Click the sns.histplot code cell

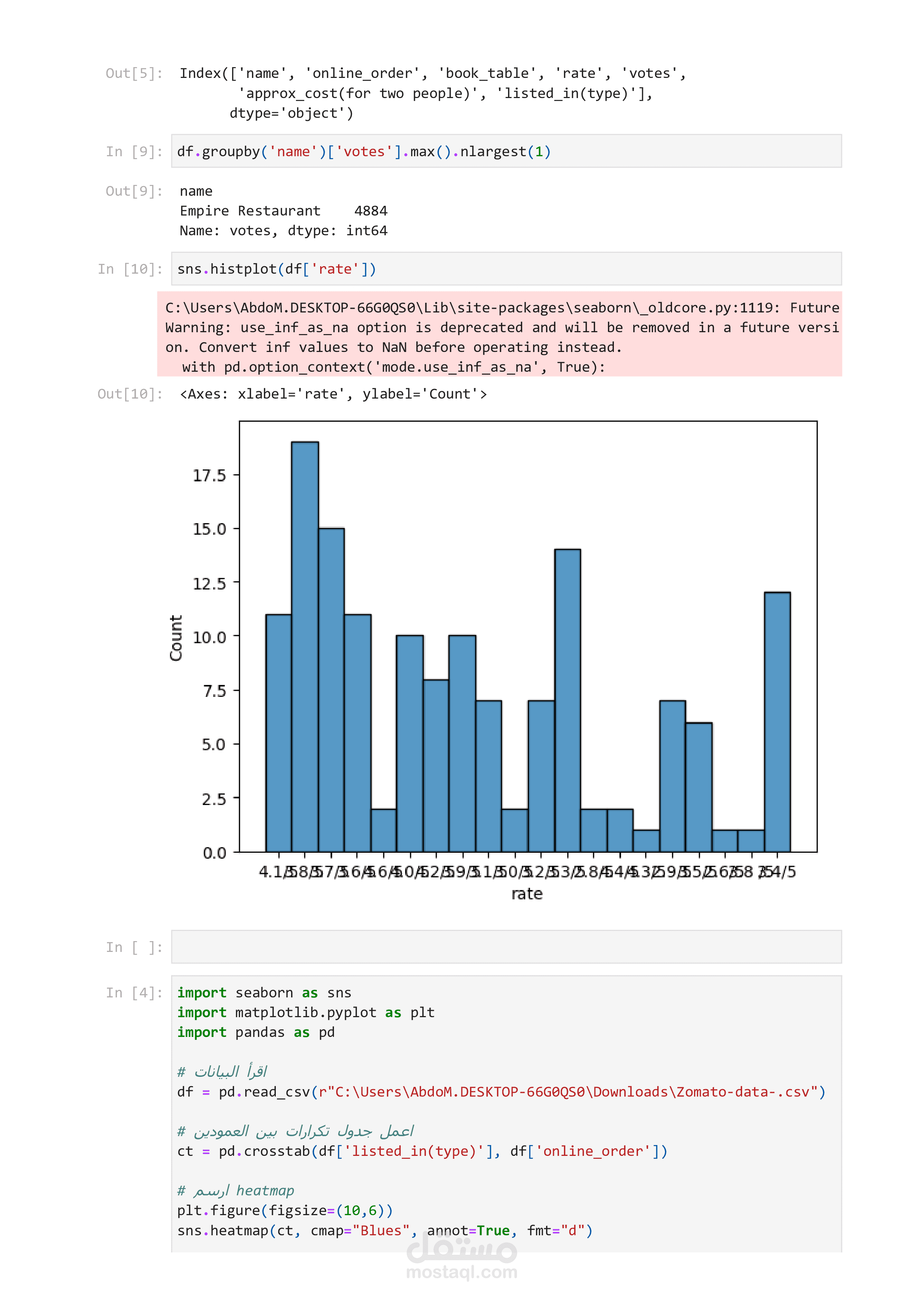(x=277, y=269)
